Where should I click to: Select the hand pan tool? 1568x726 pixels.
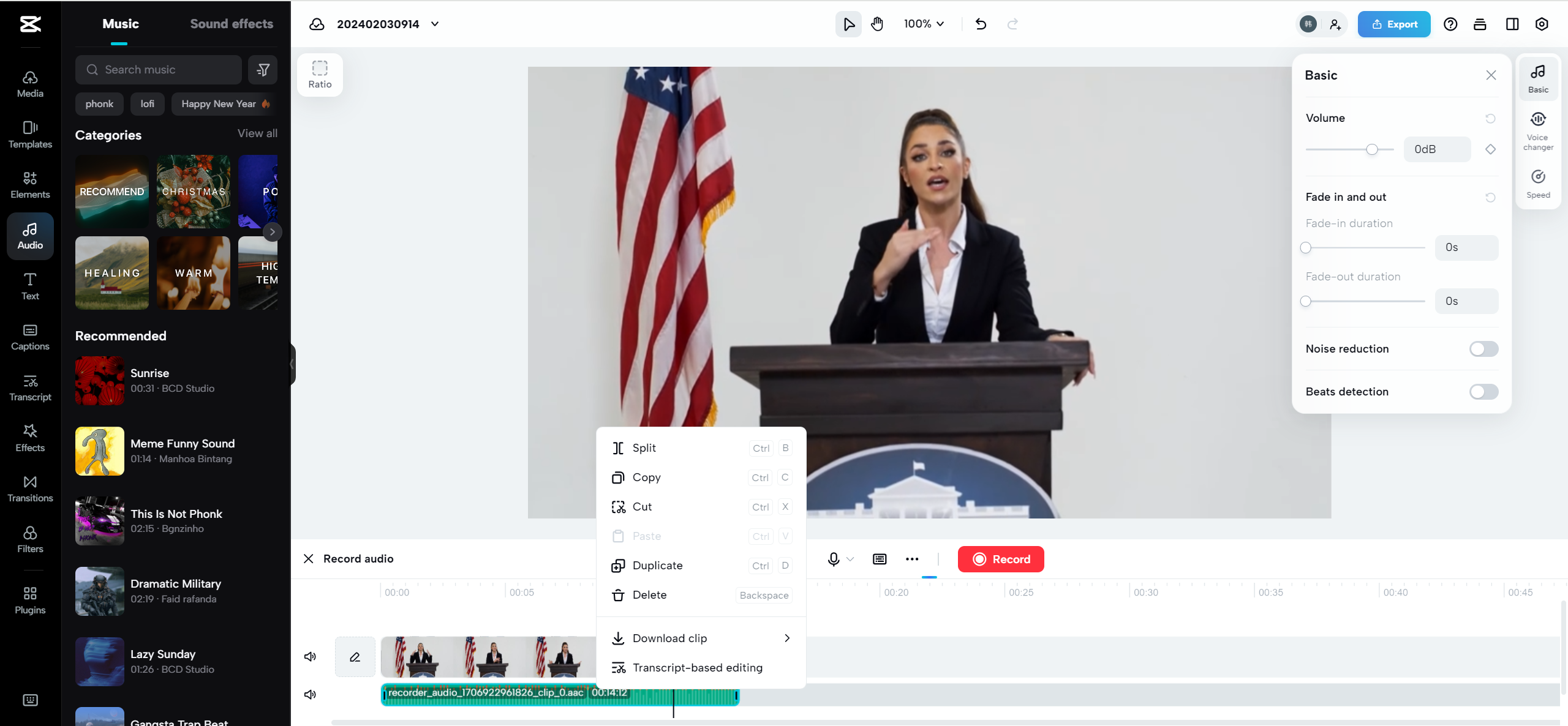point(877,24)
